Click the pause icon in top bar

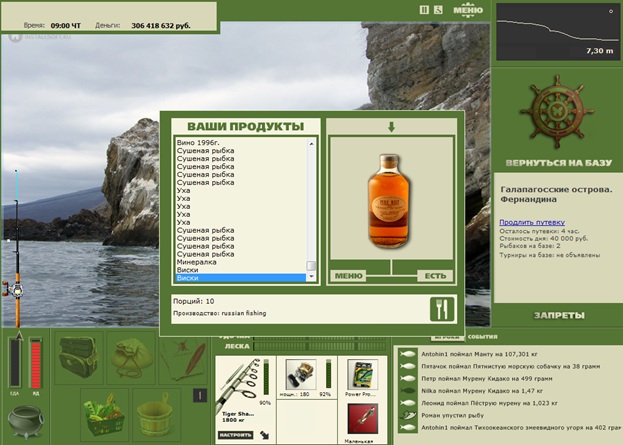coord(424,10)
